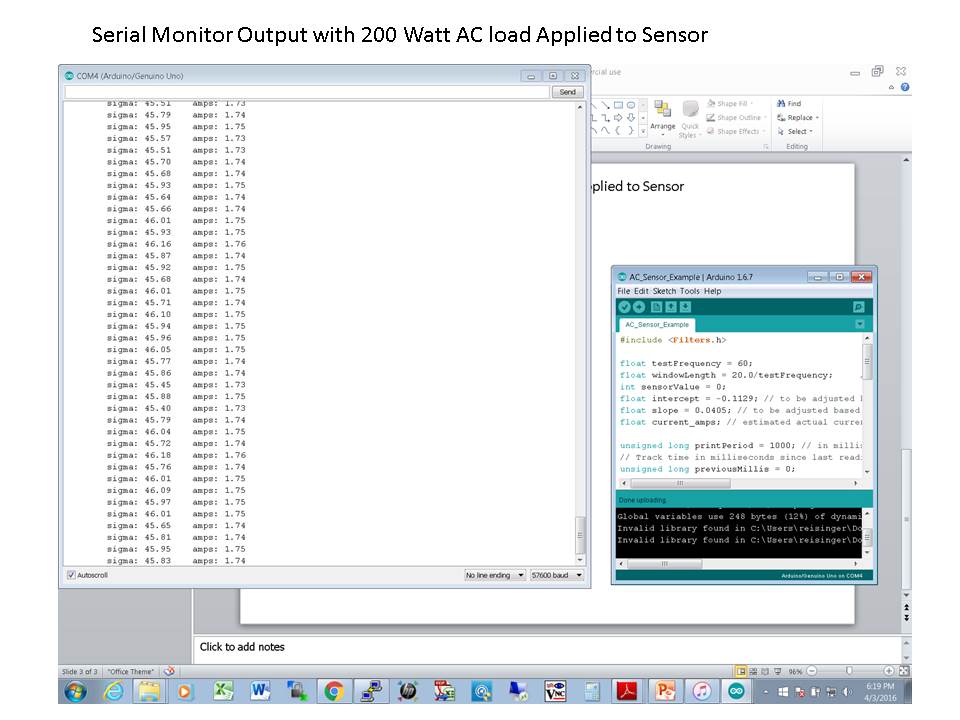Click Fit slide to window icon
Image resolution: width=960 pixels, height=720 pixels.
point(904,671)
